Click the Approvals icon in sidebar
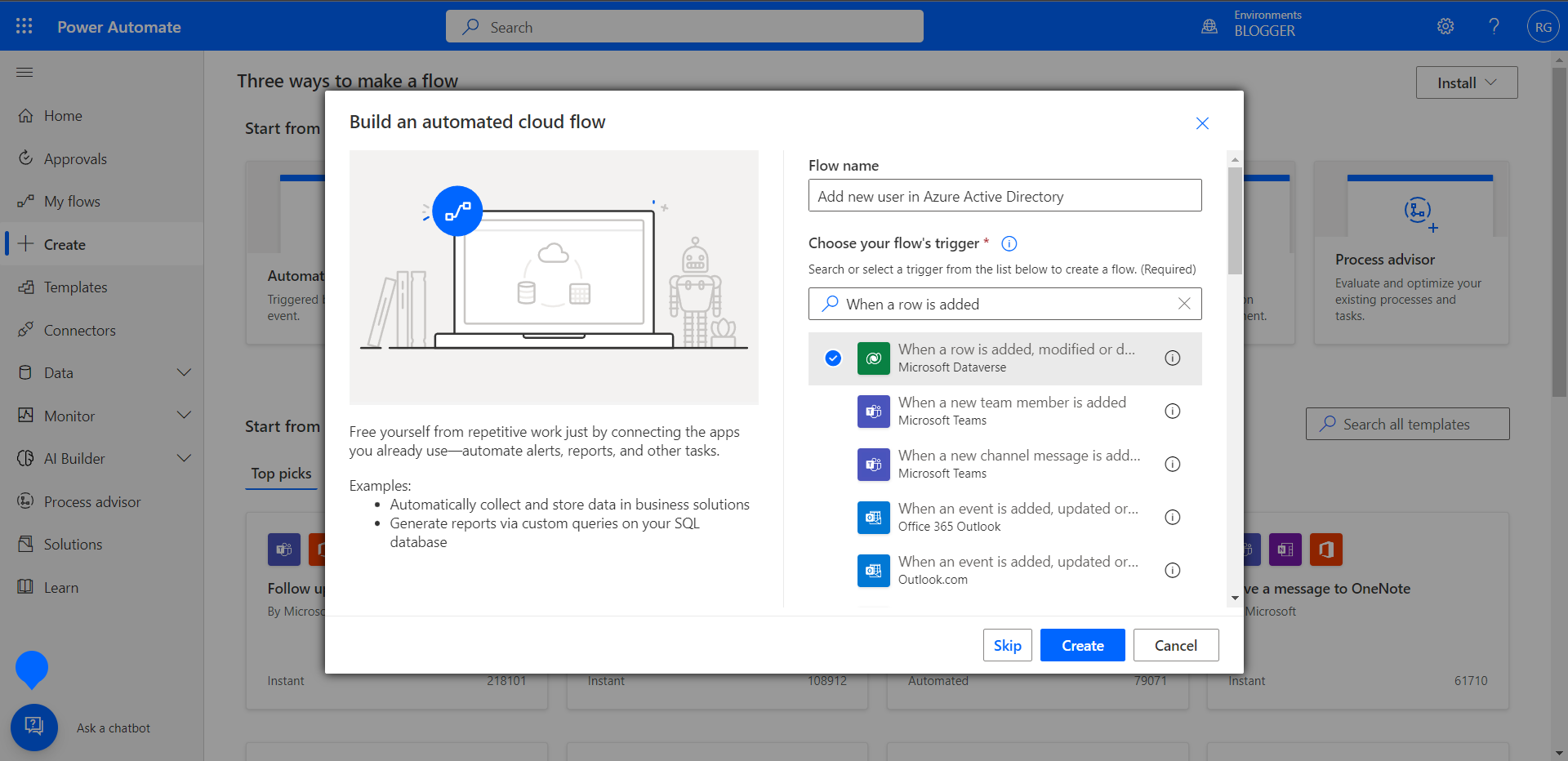 tap(26, 158)
